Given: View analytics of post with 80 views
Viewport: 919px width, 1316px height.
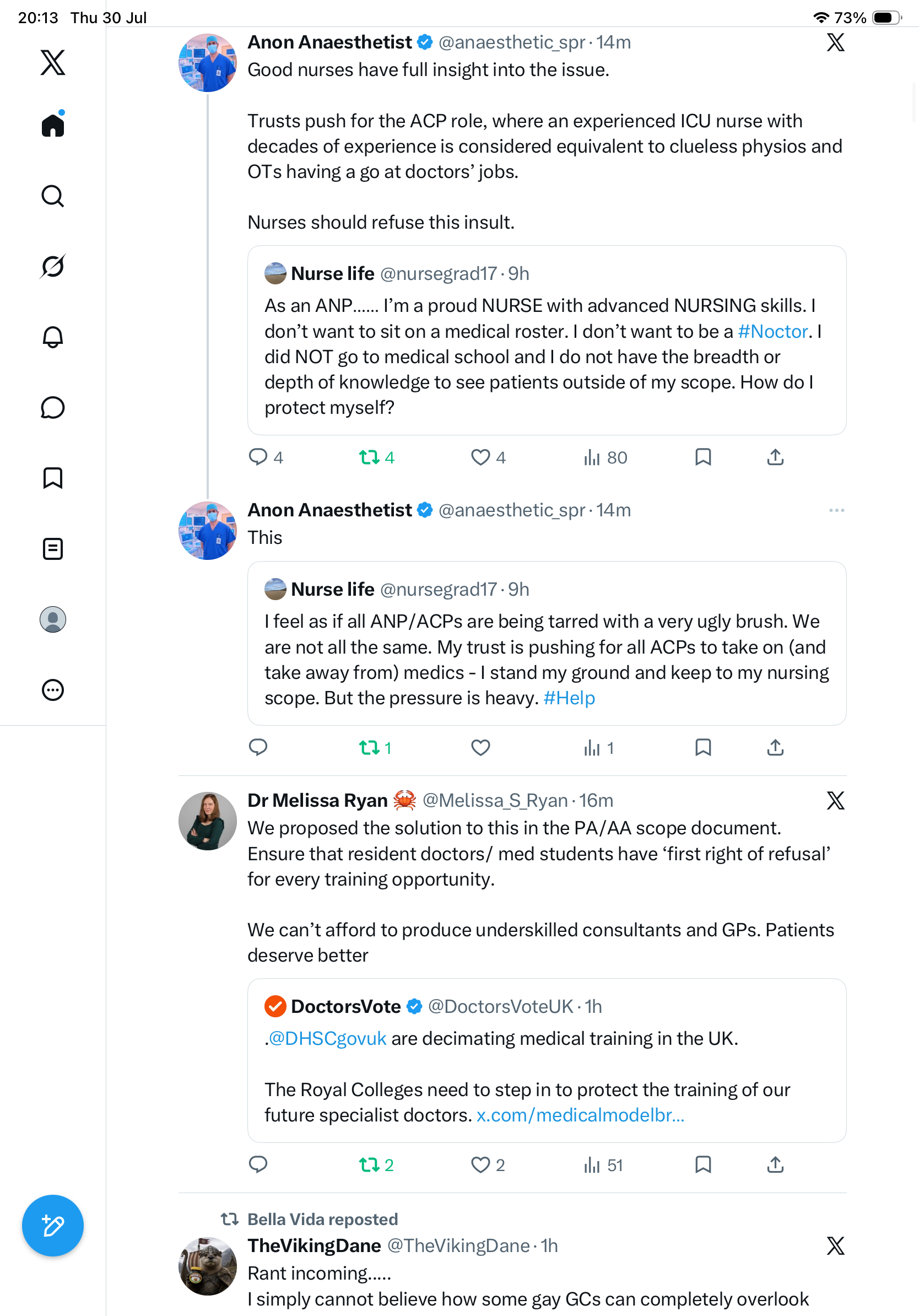Looking at the screenshot, I should click(605, 457).
